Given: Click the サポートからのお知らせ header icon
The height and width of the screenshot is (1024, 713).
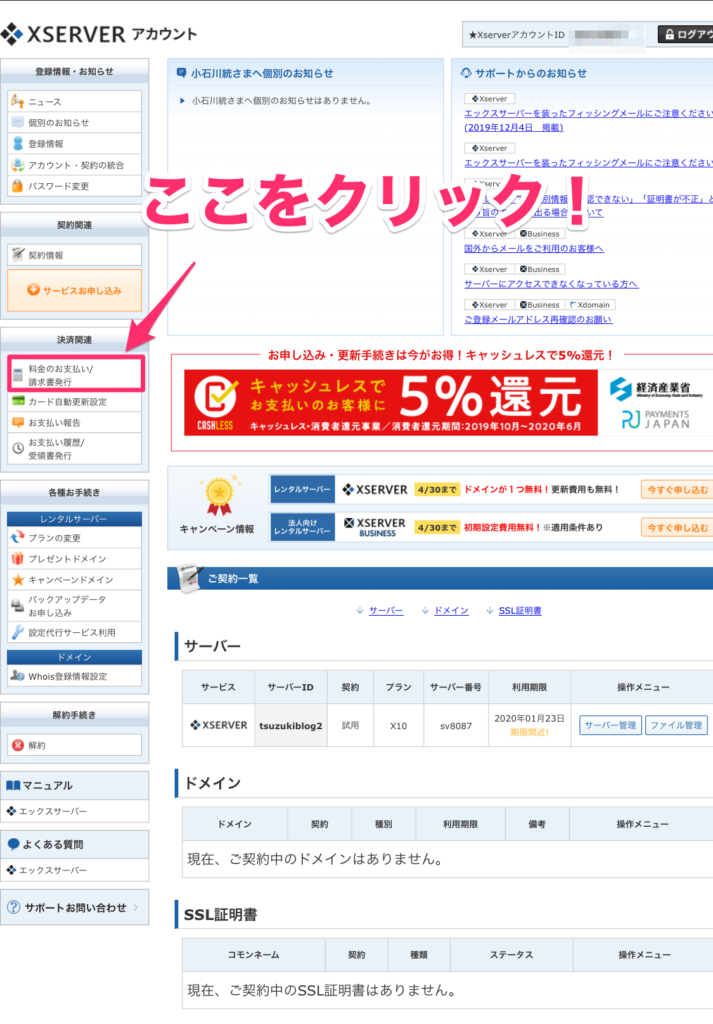Looking at the screenshot, I should 466,73.
